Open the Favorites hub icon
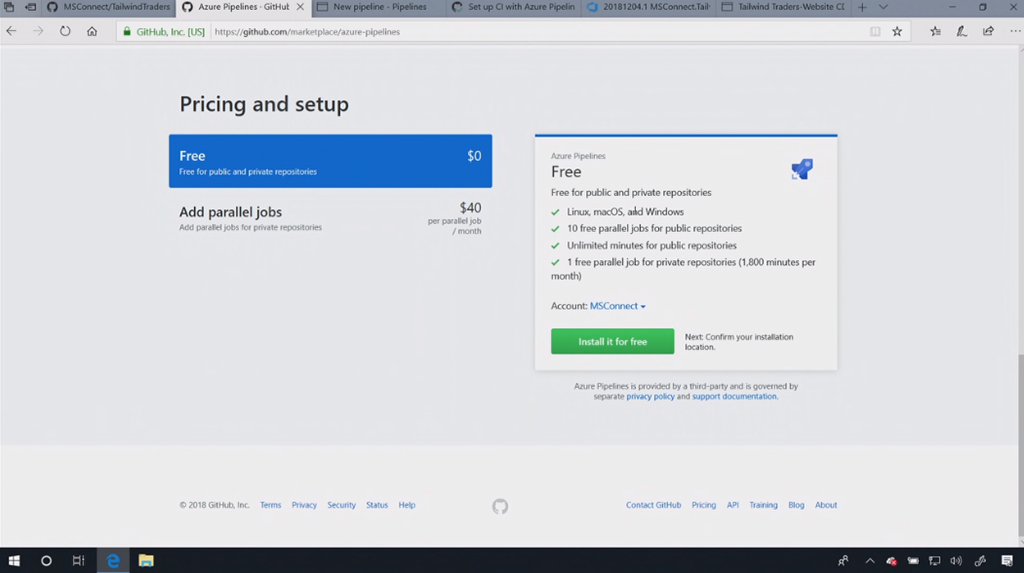The height and width of the screenshot is (573, 1024). point(935,31)
